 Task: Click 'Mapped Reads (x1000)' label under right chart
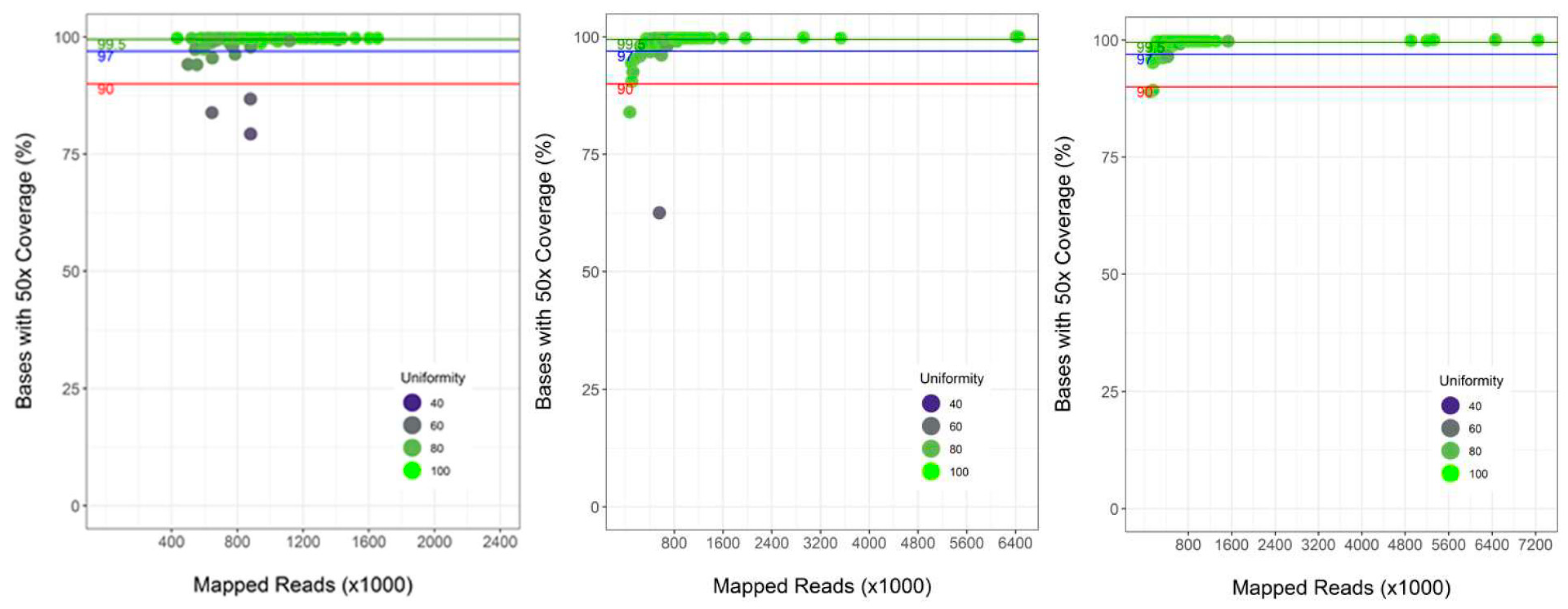1341,588
